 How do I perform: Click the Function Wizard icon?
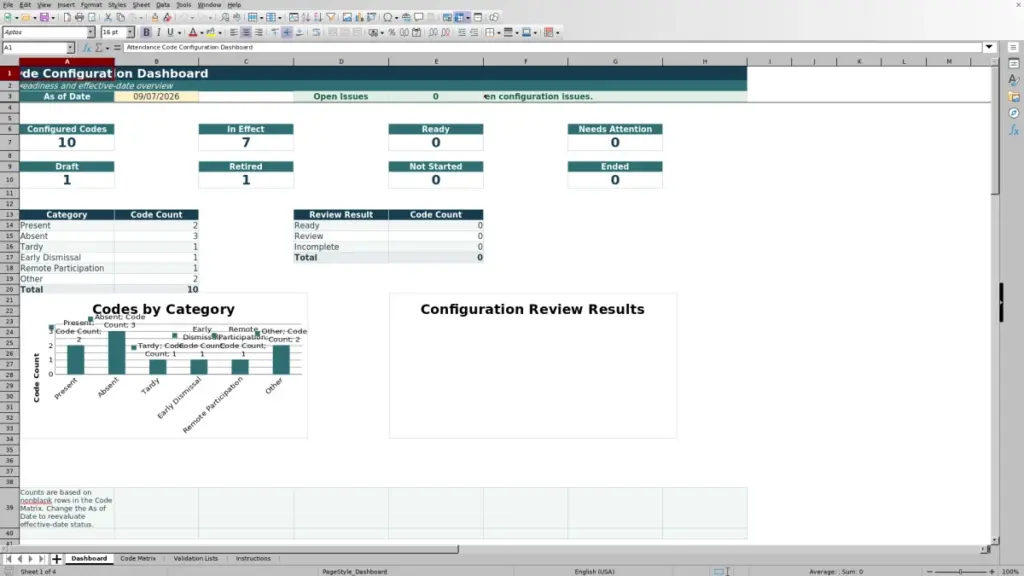[x=86, y=48]
